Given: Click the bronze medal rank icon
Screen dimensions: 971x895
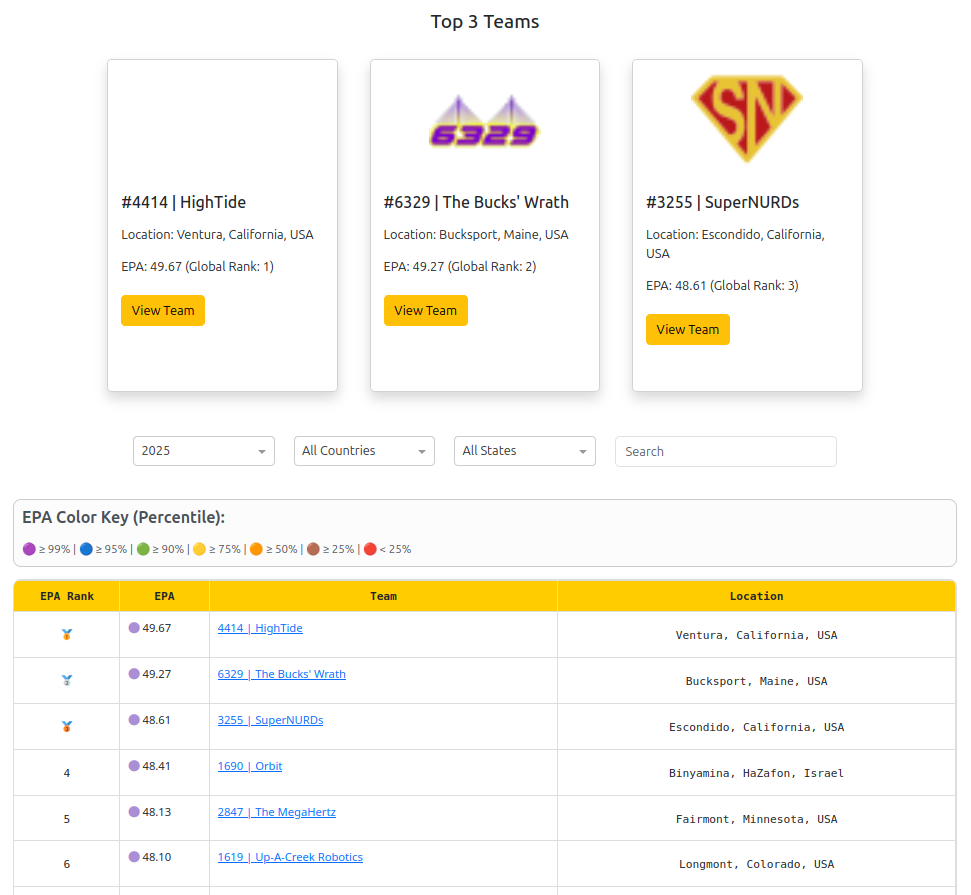Looking at the screenshot, I should click(67, 726).
